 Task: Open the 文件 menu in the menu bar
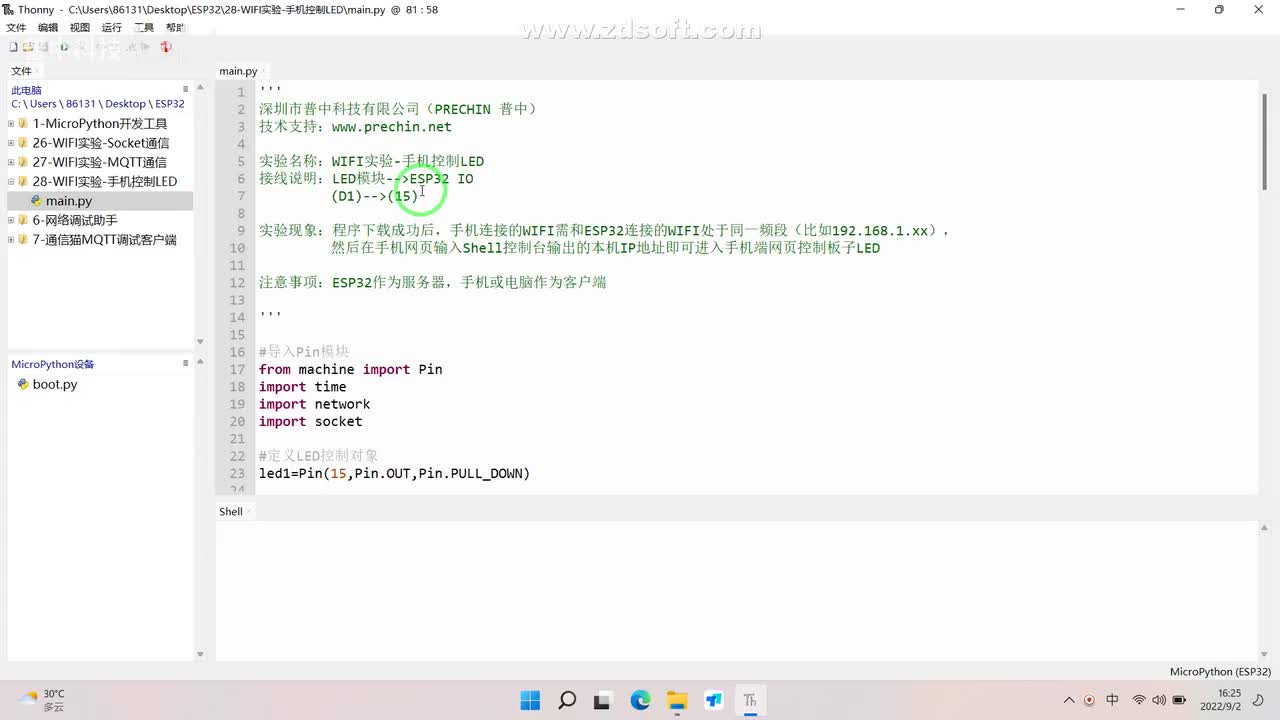[16, 28]
